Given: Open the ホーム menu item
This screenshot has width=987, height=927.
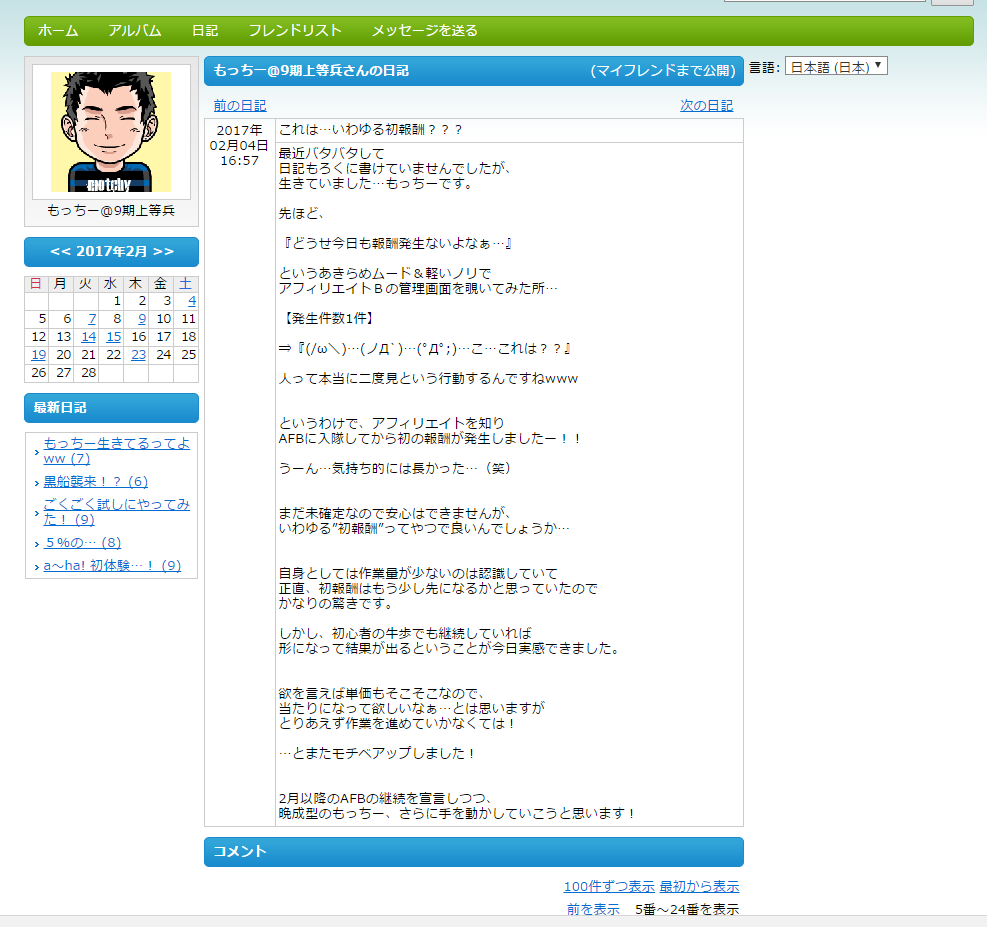Looking at the screenshot, I should [58, 31].
